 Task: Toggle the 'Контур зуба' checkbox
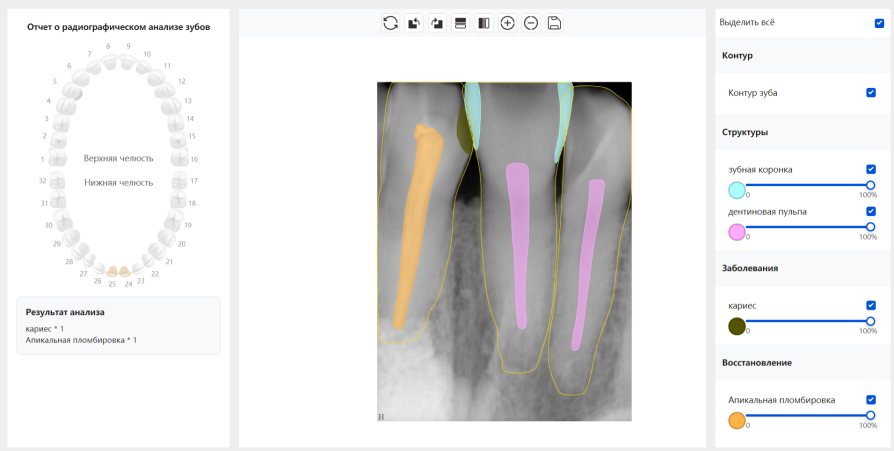(x=871, y=93)
